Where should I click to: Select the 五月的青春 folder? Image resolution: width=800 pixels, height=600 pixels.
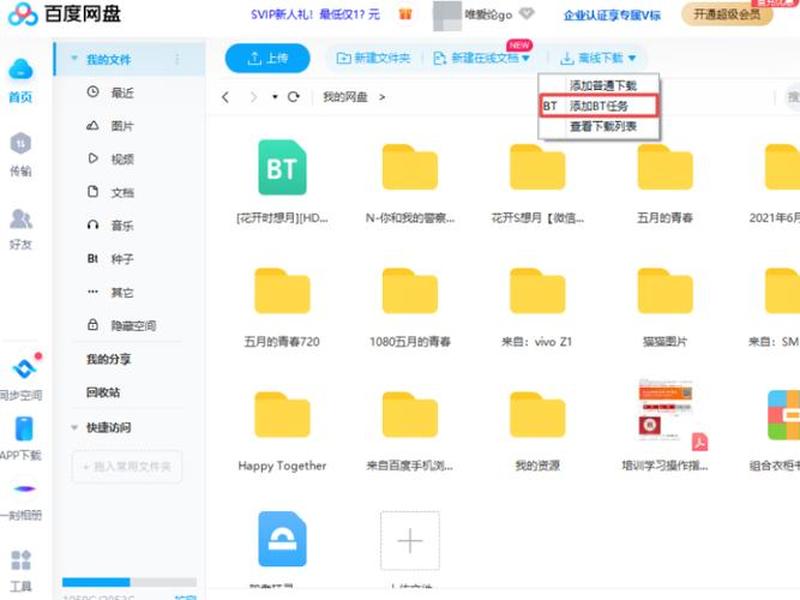[x=665, y=167]
